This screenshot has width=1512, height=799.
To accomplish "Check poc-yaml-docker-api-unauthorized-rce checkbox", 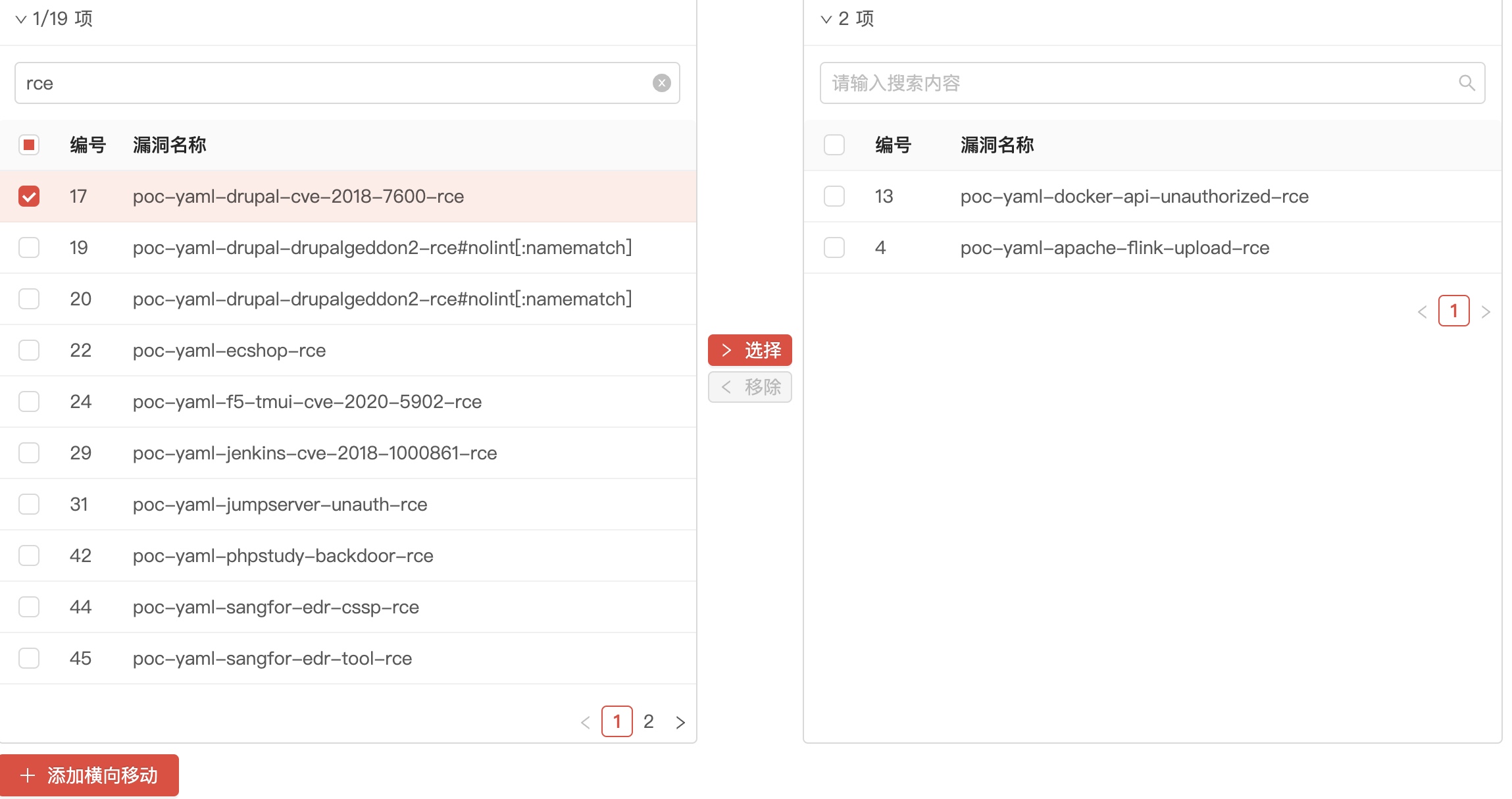I will click(x=834, y=196).
